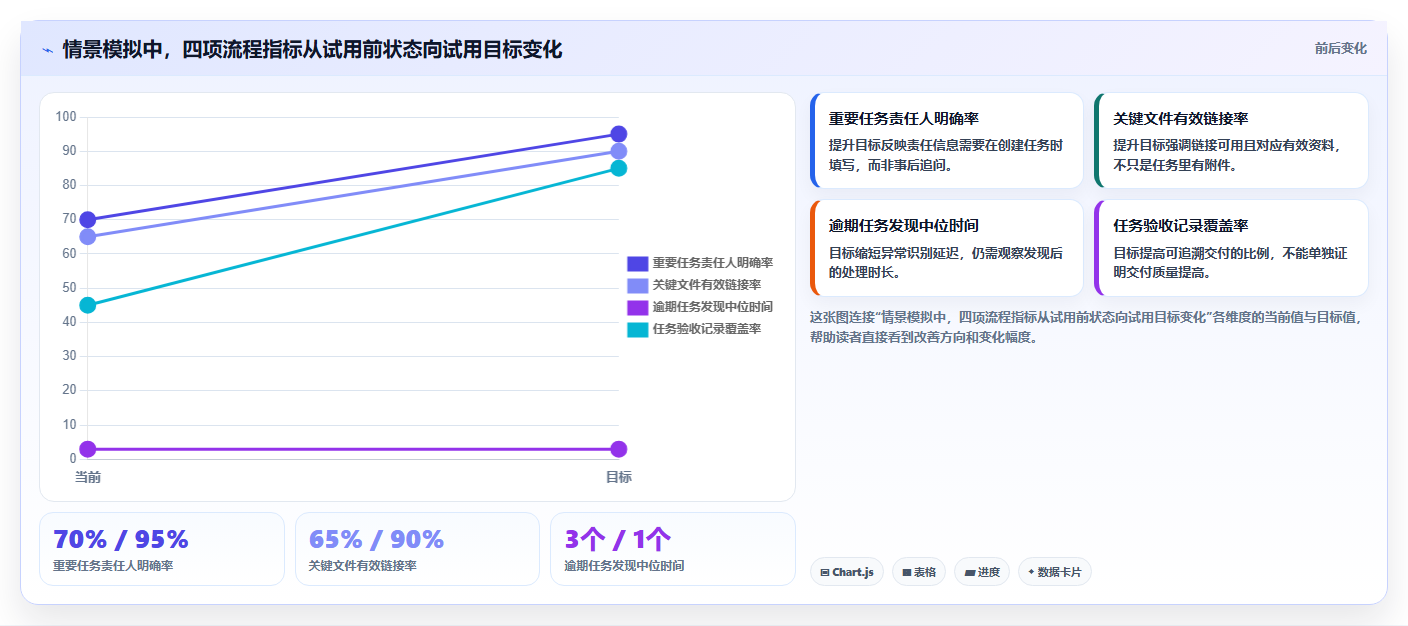Select the 85 data point at 目标

click(619, 168)
